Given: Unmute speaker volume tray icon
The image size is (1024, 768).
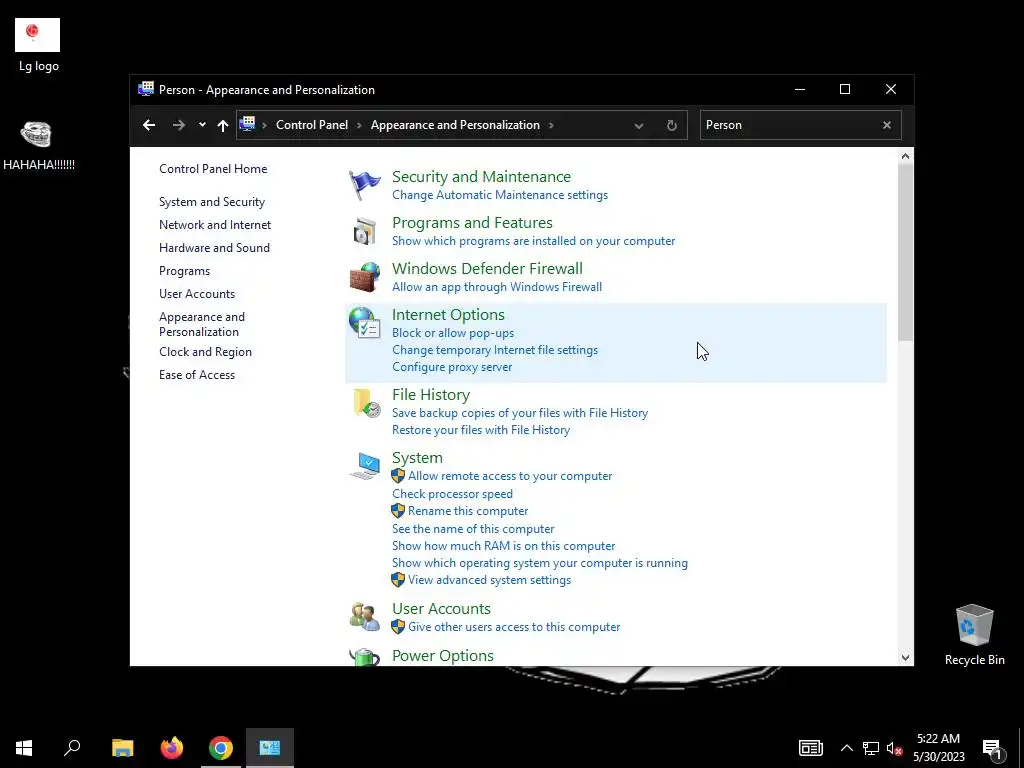Looking at the screenshot, I should pyautogui.click(x=894, y=748).
